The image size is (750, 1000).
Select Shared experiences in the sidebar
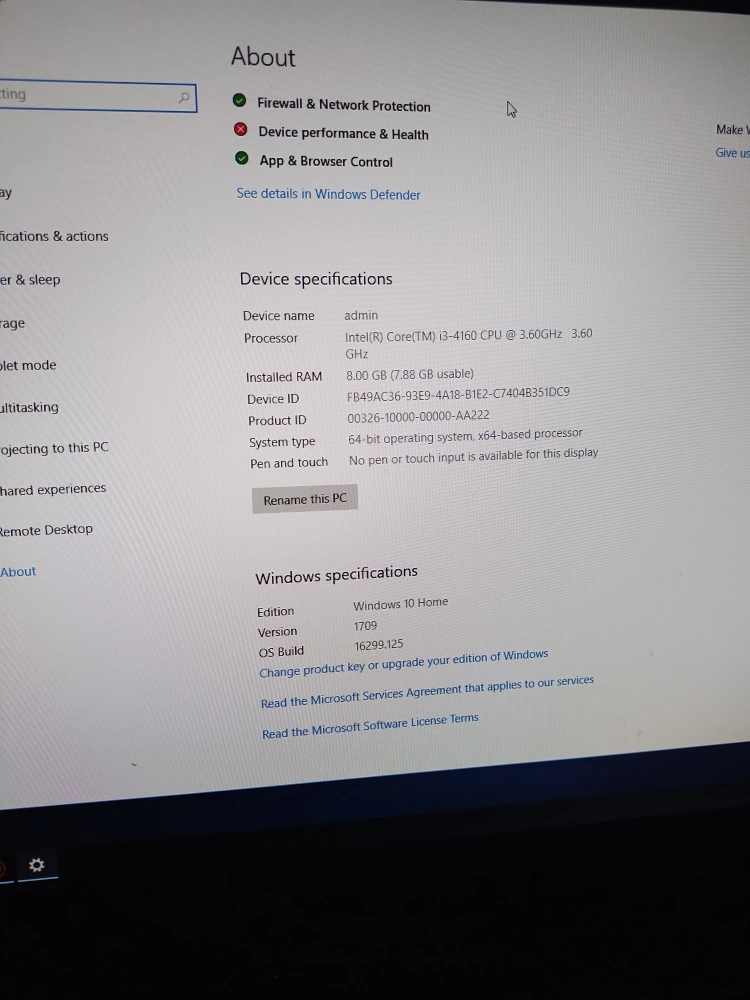pos(53,489)
